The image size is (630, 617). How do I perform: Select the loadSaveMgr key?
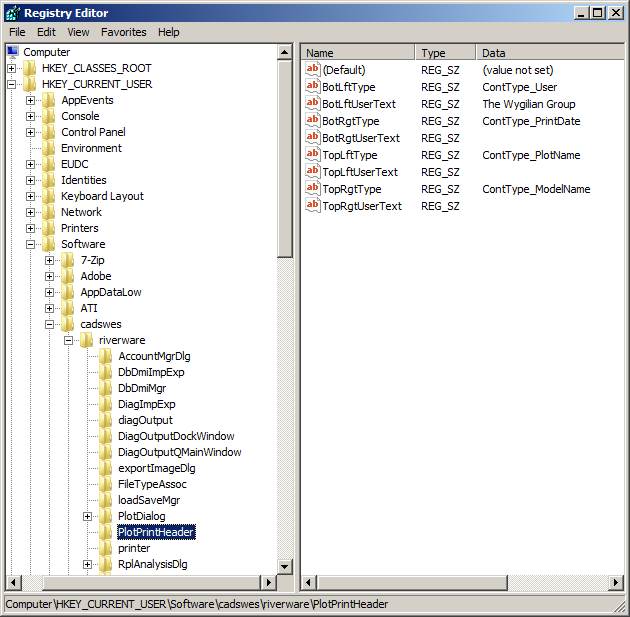[149, 500]
